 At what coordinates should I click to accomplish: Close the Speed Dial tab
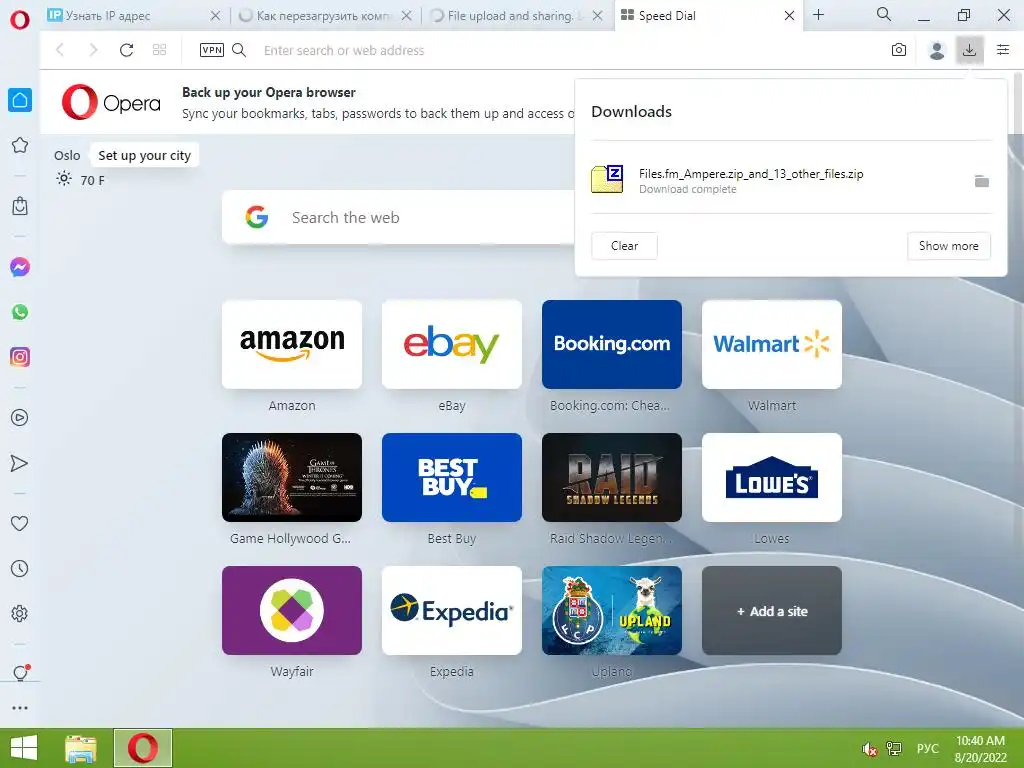point(790,16)
